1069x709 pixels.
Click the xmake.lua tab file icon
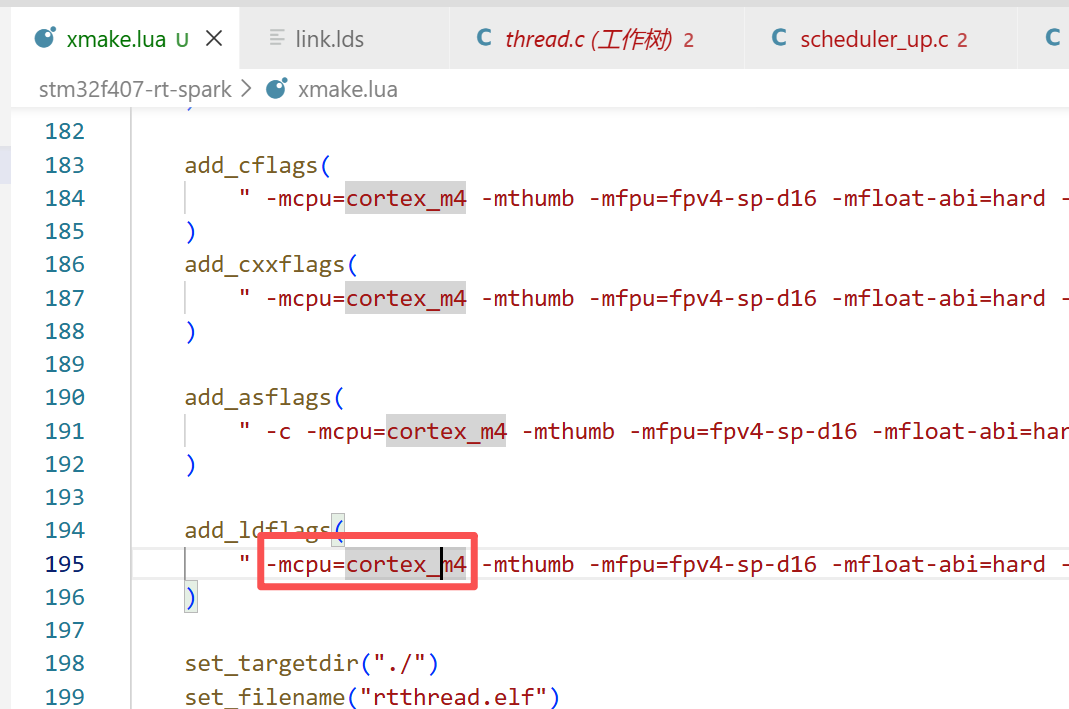click(45, 38)
